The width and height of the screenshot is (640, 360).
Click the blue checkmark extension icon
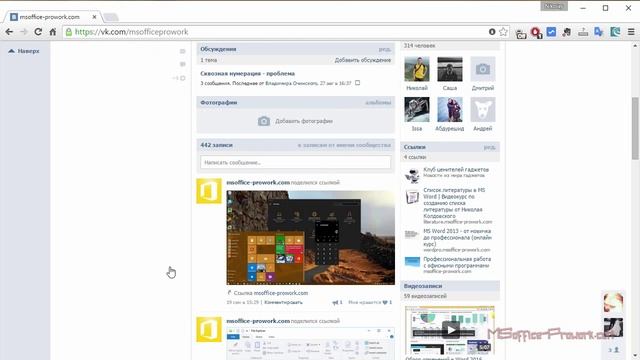tap(551, 32)
